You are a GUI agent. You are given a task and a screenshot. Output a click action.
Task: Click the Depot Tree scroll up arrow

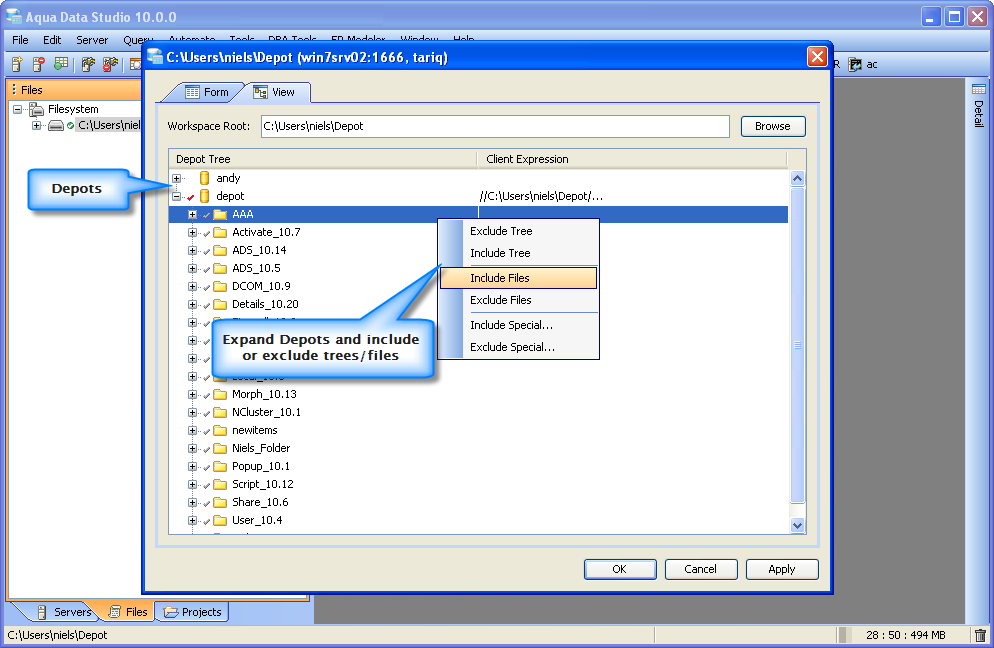click(x=797, y=178)
